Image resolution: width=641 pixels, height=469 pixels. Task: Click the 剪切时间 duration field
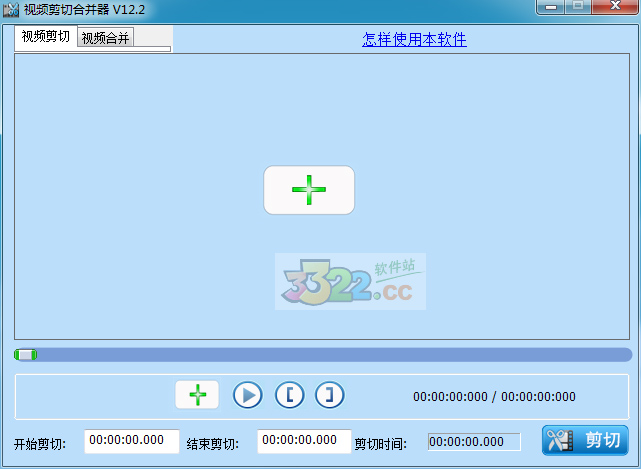click(x=474, y=442)
